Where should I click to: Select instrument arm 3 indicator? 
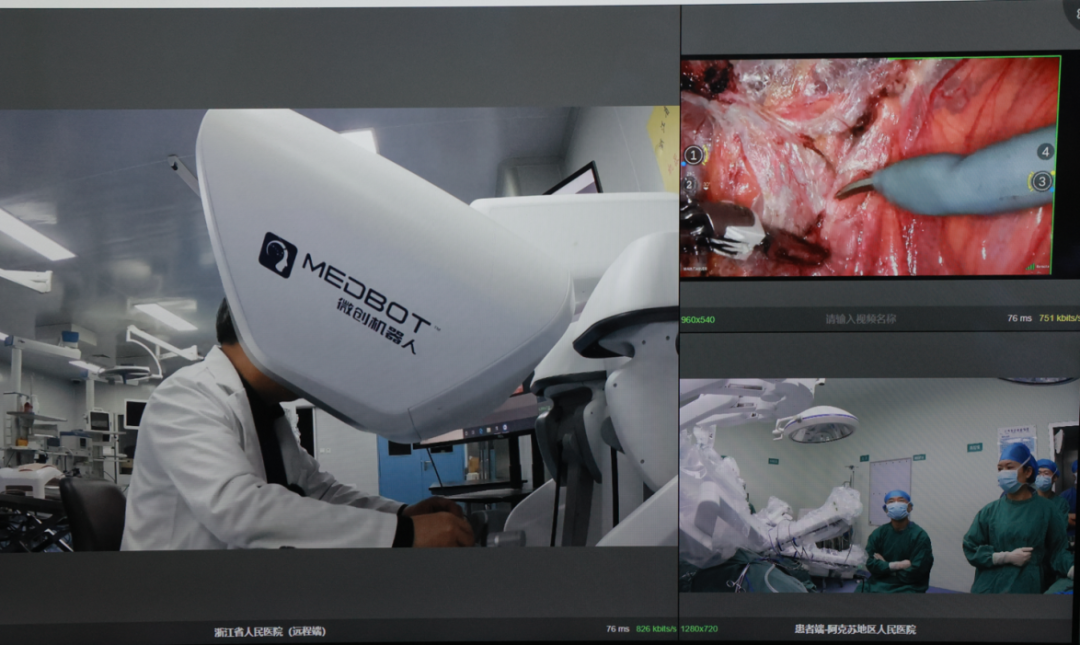(1041, 181)
